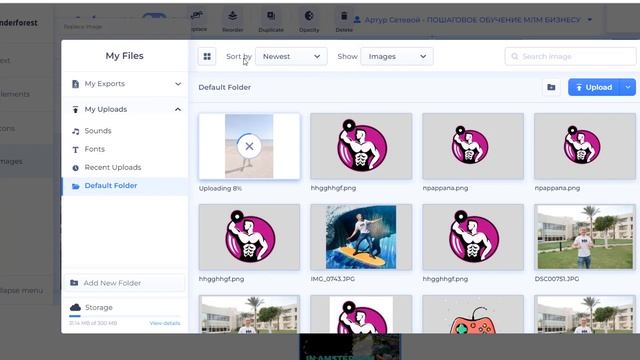The height and width of the screenshot is (360, 640).
Task: Cancel the uploading image with the X
Action: tap(249, 146)
